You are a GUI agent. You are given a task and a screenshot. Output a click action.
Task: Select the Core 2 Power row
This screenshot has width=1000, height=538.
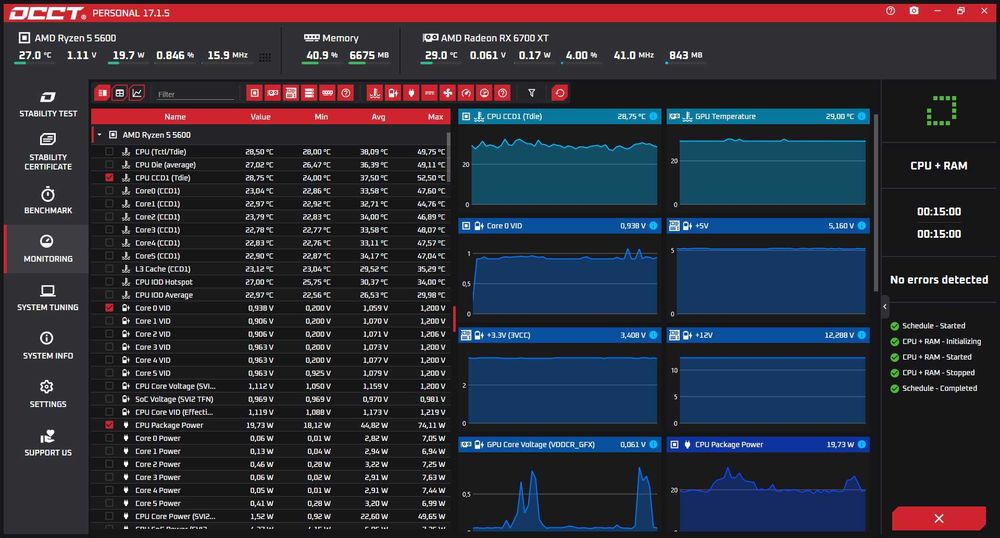click(x=271, y=464)
